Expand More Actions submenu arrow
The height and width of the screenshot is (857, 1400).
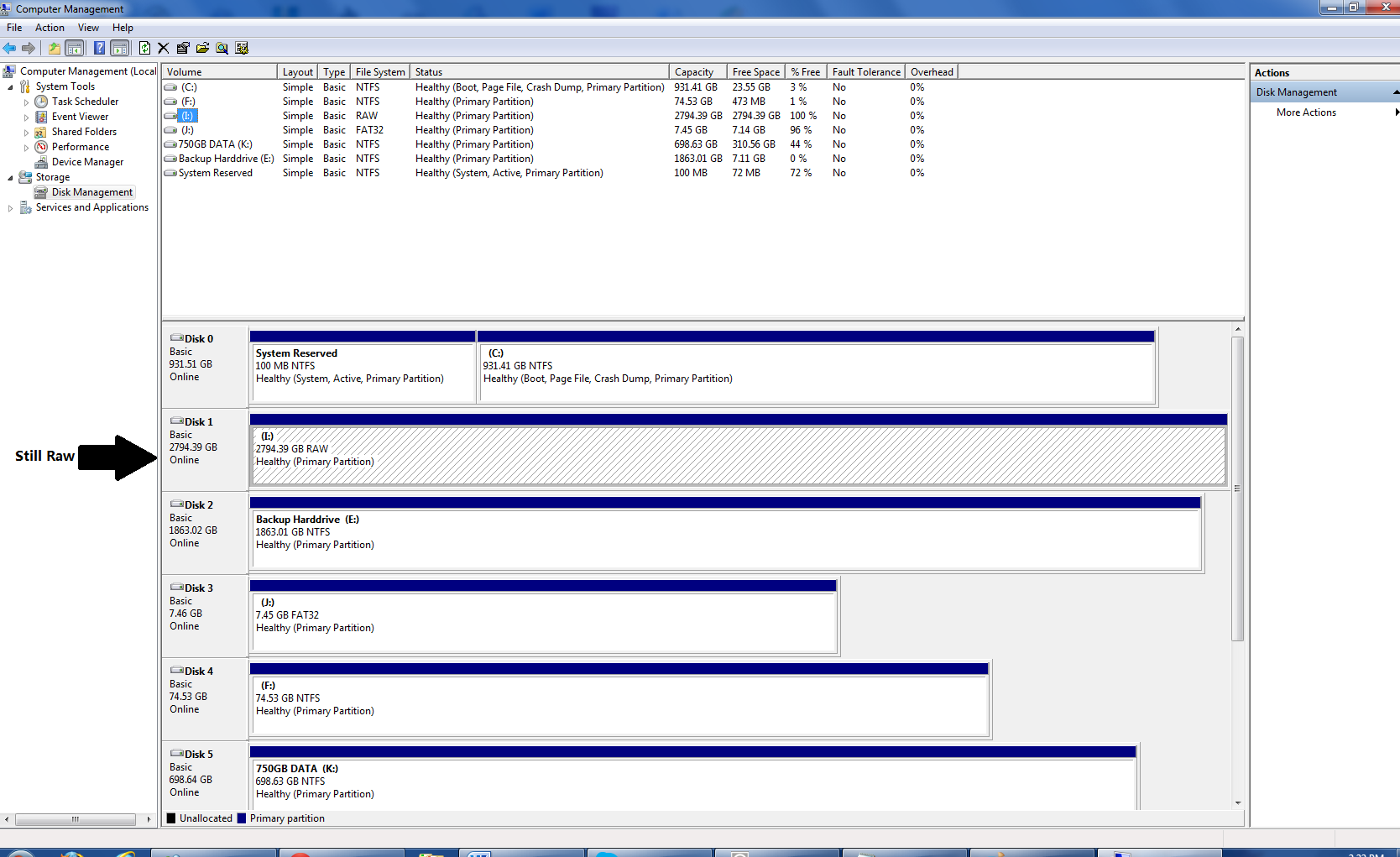(x=1397, y=112)
